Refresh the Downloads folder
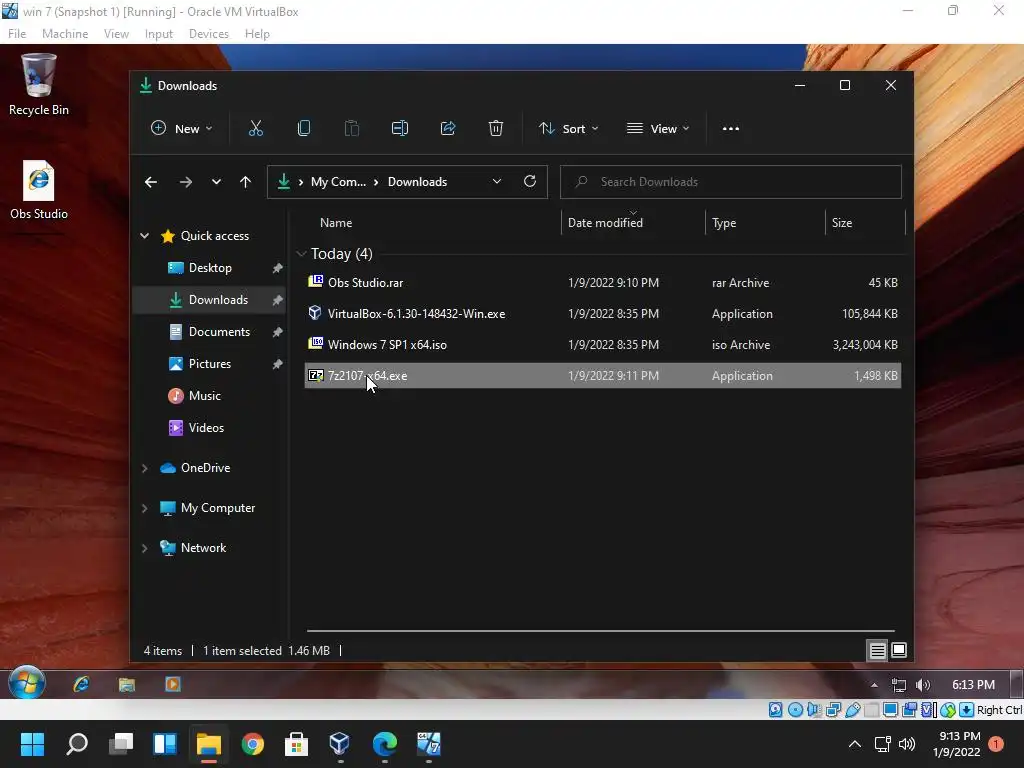 530,182
